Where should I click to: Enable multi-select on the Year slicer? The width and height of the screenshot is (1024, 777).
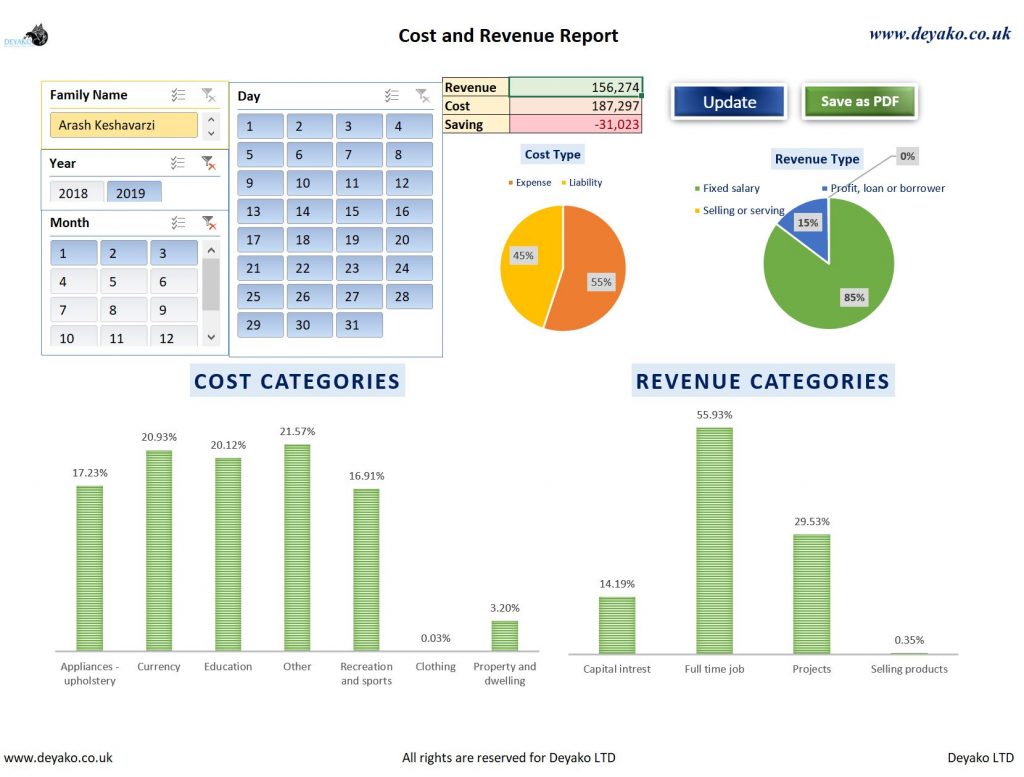[x=179, y=162]
